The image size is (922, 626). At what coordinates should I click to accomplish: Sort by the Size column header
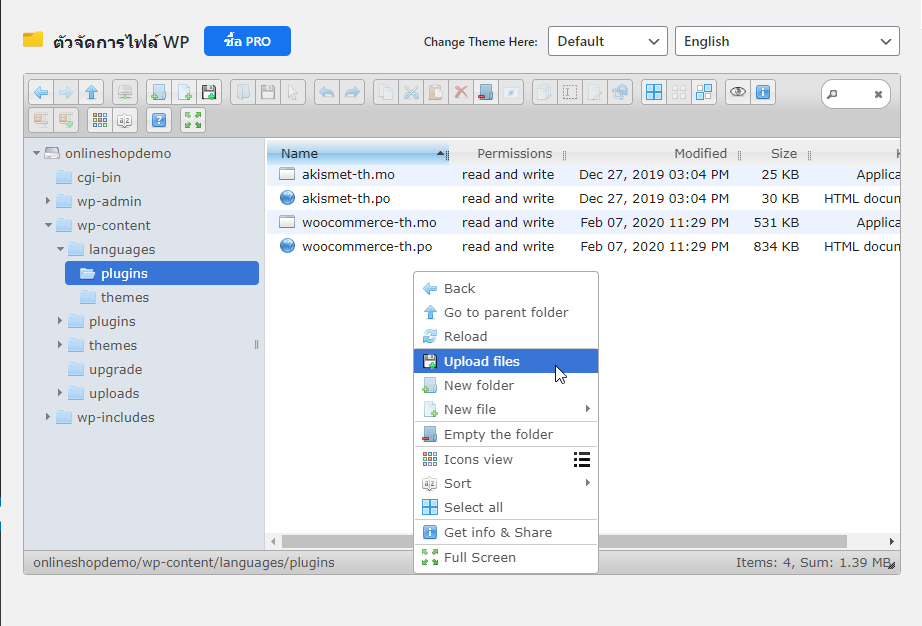pos(774,153)
